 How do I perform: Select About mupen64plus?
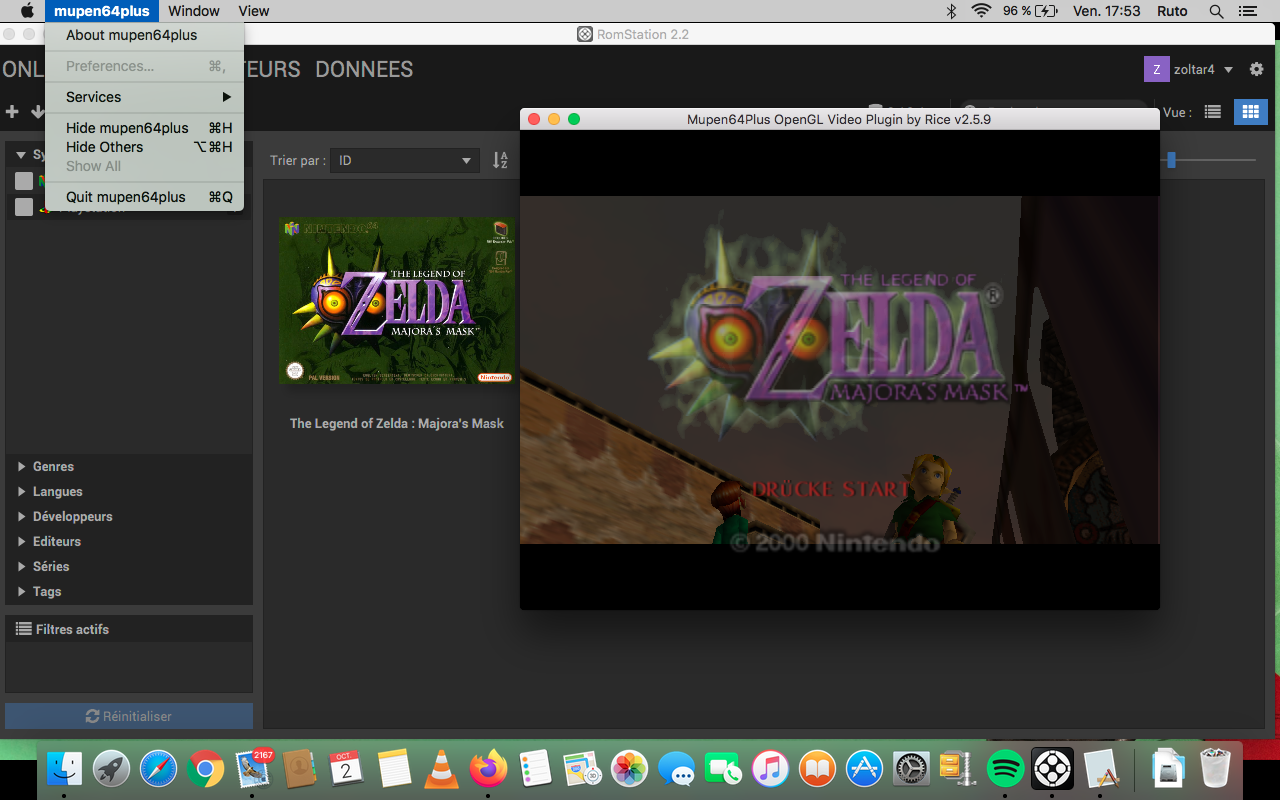145,35
